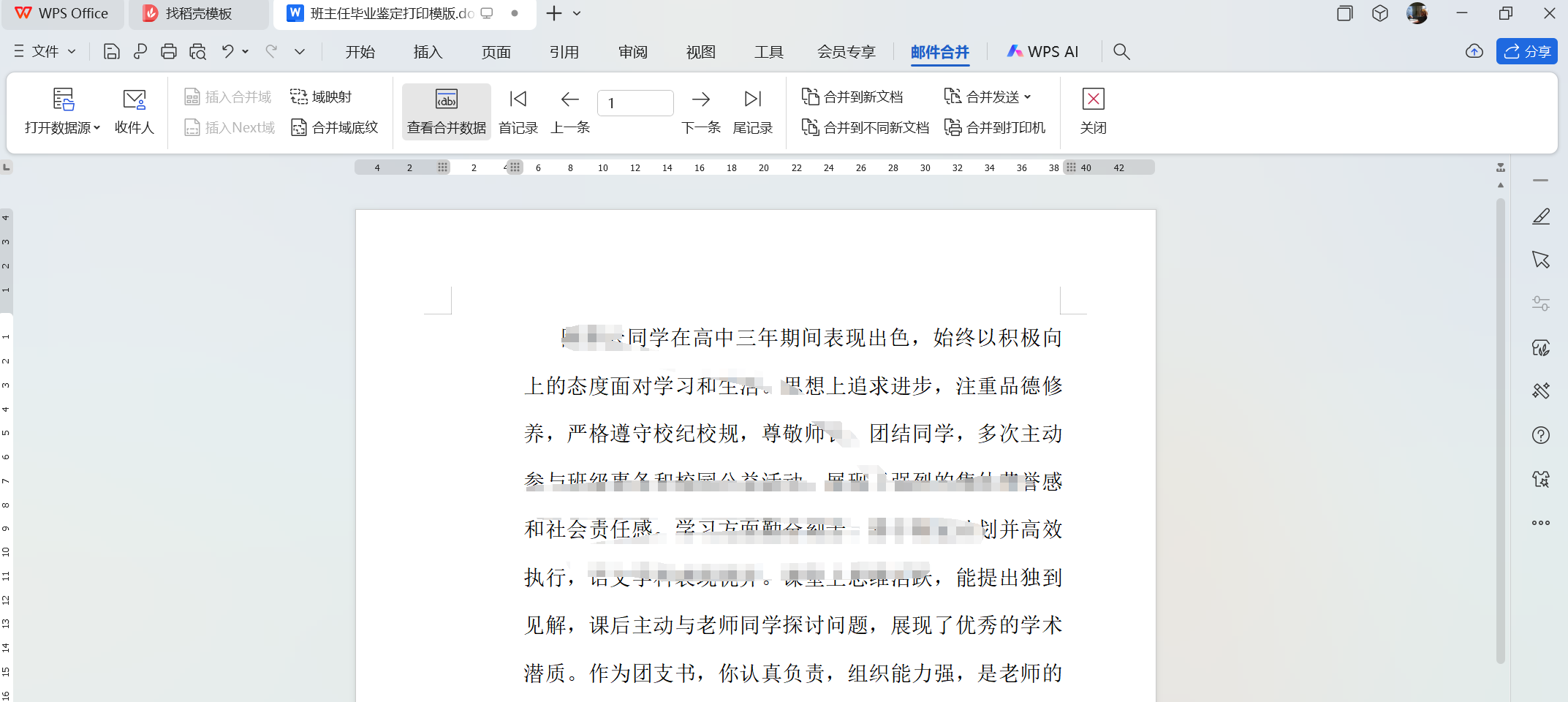Screen dimensions: 1568x702
Task: Click 合并到新文档 button
Action: pos(852,97)
